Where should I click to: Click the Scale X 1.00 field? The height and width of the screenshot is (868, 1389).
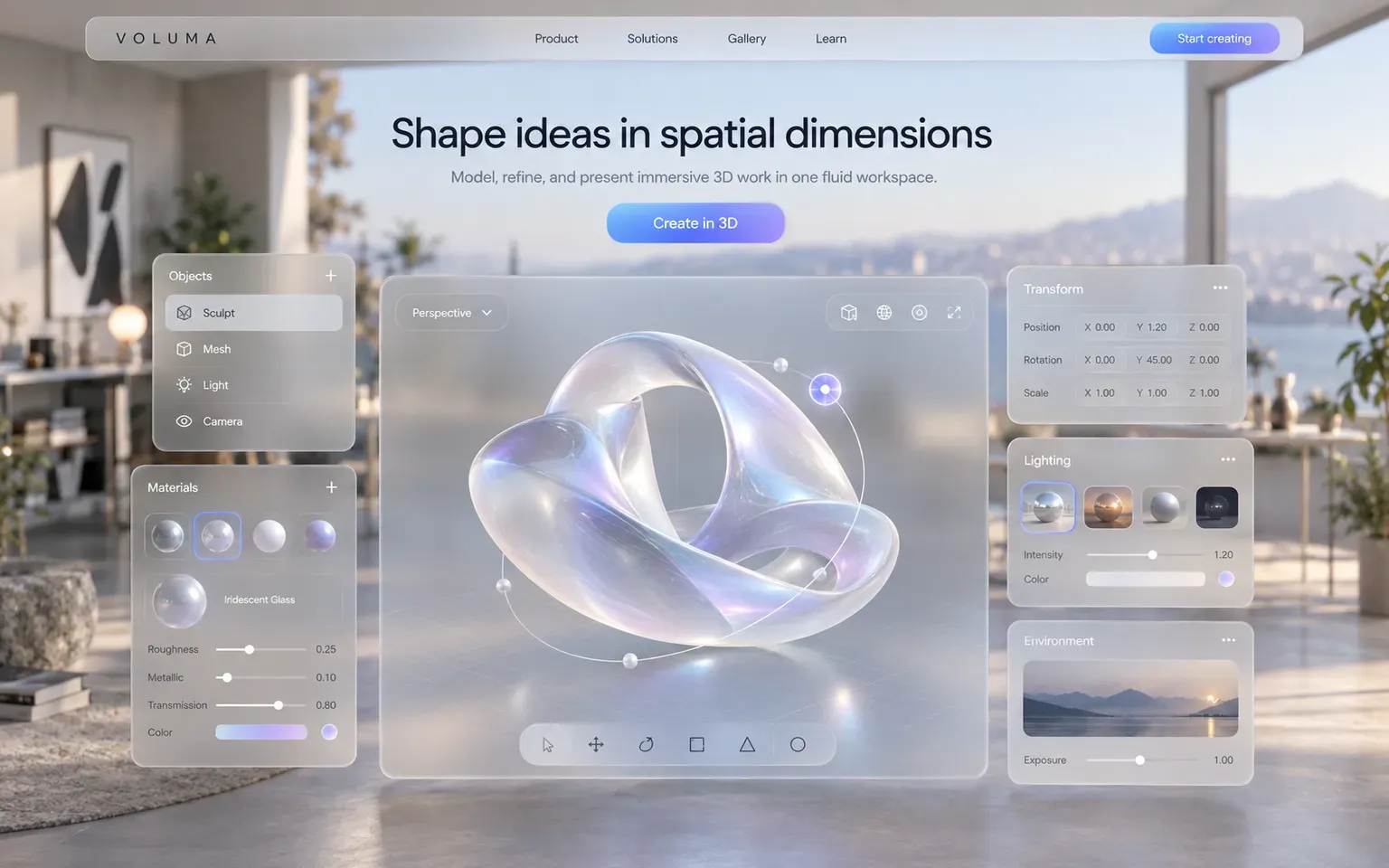1100,393
